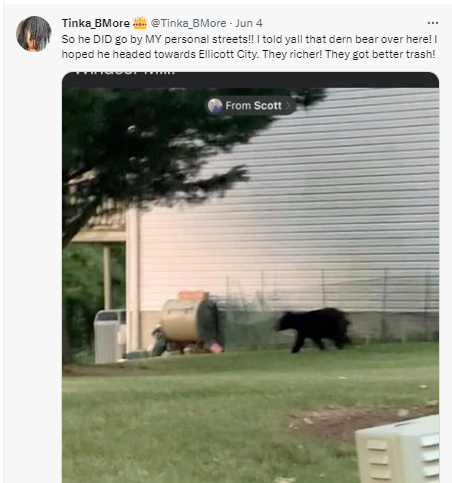Open the tweet via the 'Jun 4' timestamp
This screenshot has width=452, height=483.
click(249, 23)
